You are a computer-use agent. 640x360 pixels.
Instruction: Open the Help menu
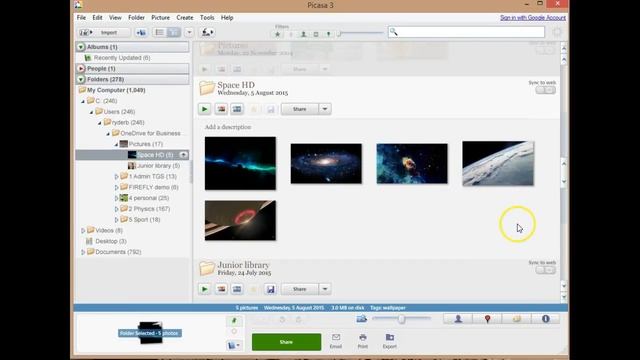(x=227, y=18)
